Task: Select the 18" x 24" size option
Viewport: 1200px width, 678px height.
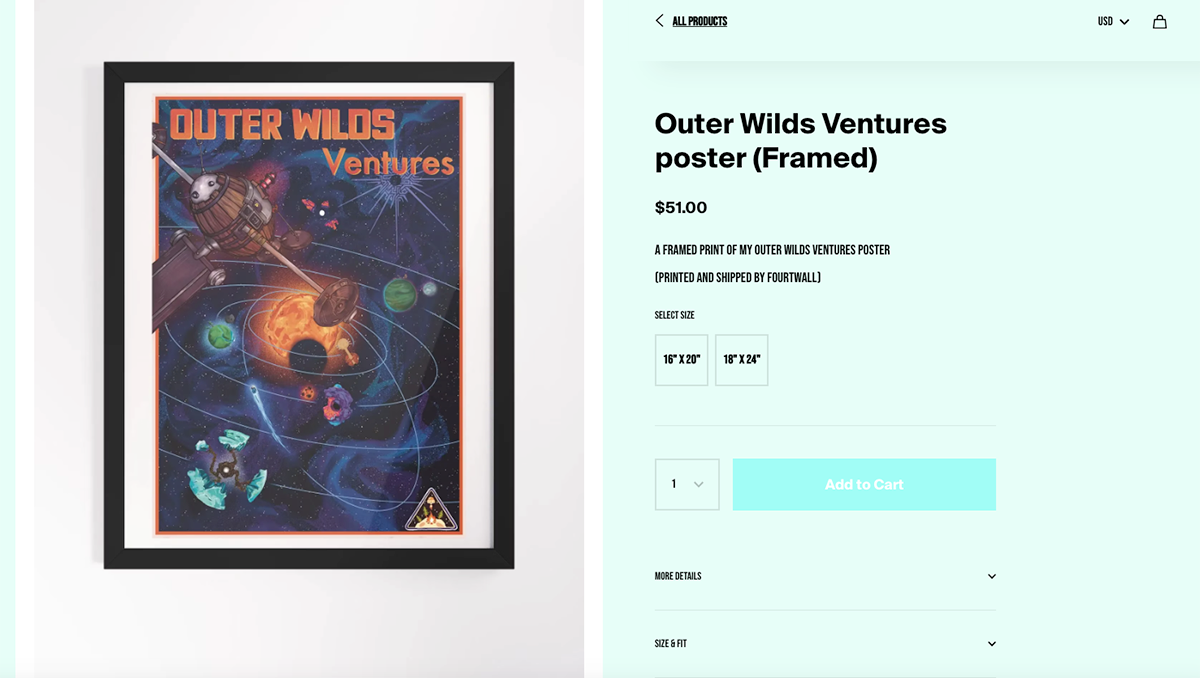Action: click(x=742, y=360)
